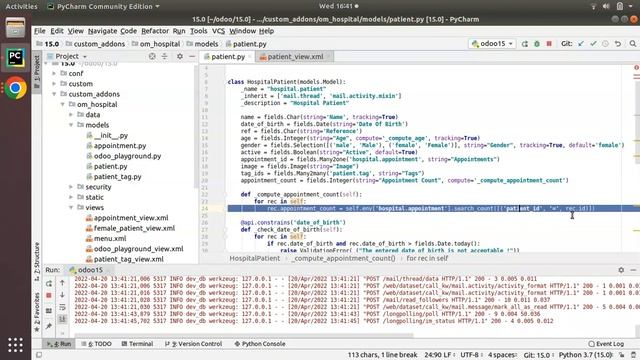
Task: Click the Run panel stop icon
Action: tap(49, 296)
